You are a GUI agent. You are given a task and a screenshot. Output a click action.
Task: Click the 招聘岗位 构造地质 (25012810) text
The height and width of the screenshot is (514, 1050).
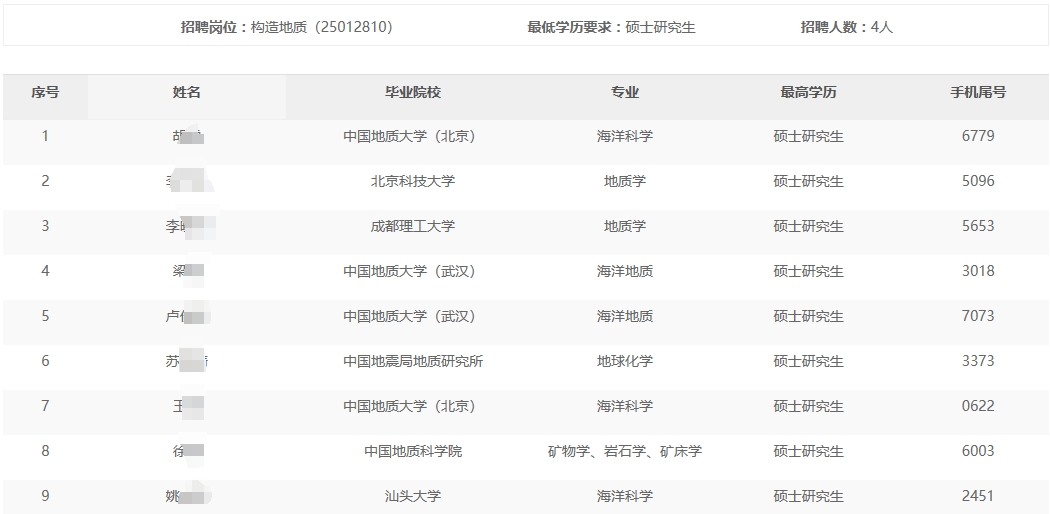pyautogui.click(x=286, y=28)
